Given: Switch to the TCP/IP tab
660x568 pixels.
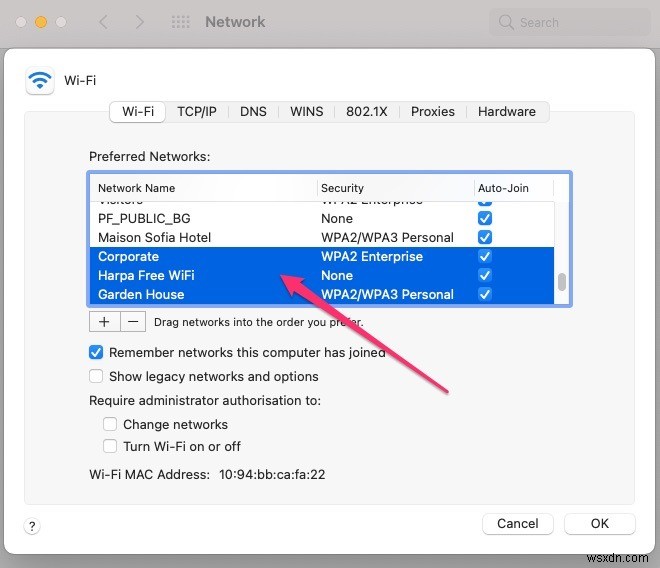Looking at the screenshot, I should tap(197, 112).
